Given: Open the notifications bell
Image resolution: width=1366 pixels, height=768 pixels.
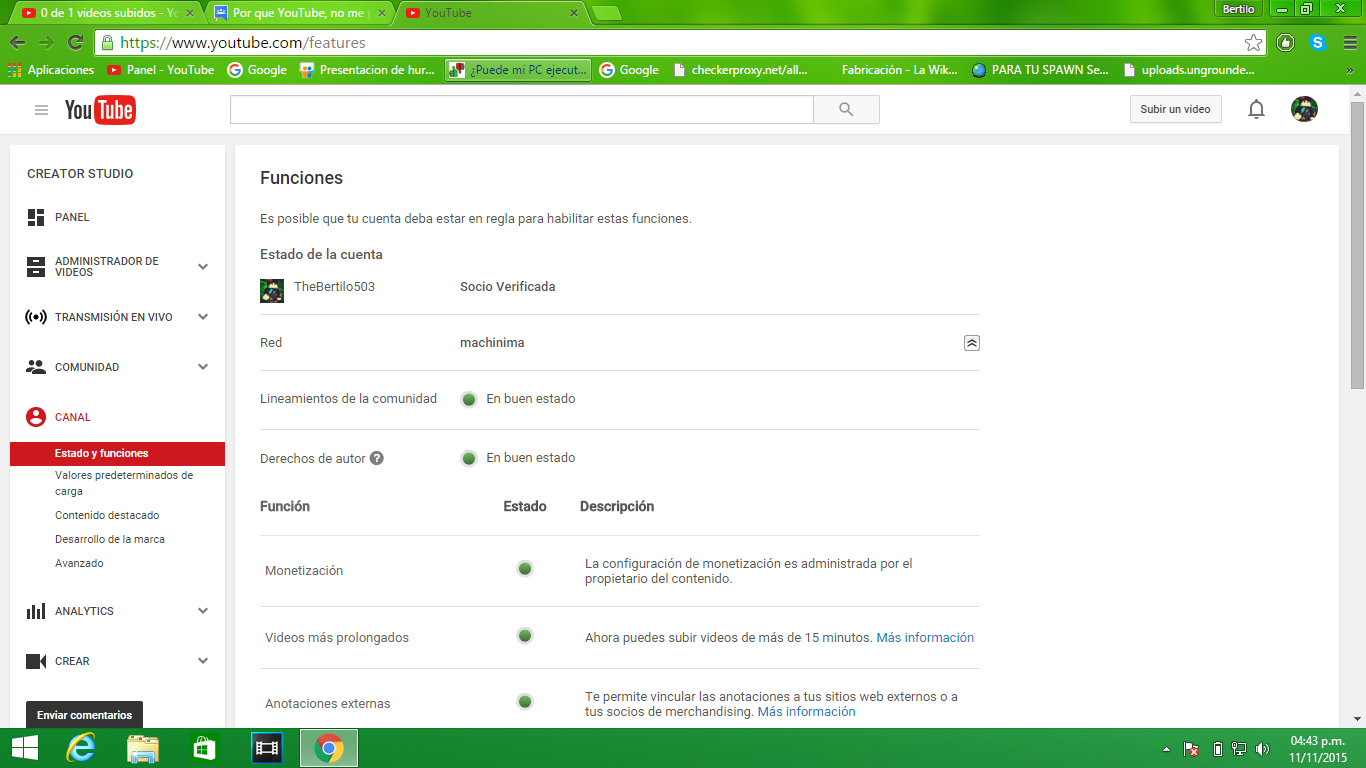Looking at the screenshot, I should [x=1257, y=110].
